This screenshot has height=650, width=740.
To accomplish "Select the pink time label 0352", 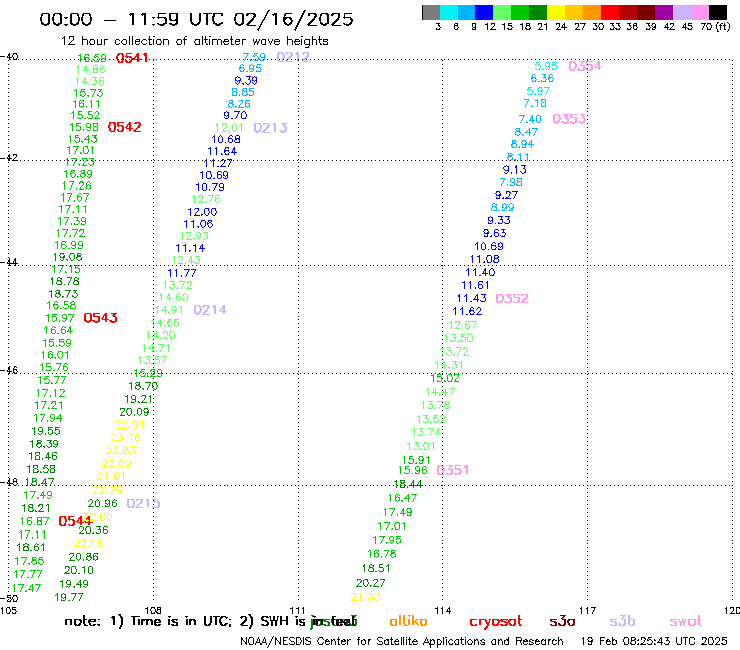I will click(x=513, y=298).
